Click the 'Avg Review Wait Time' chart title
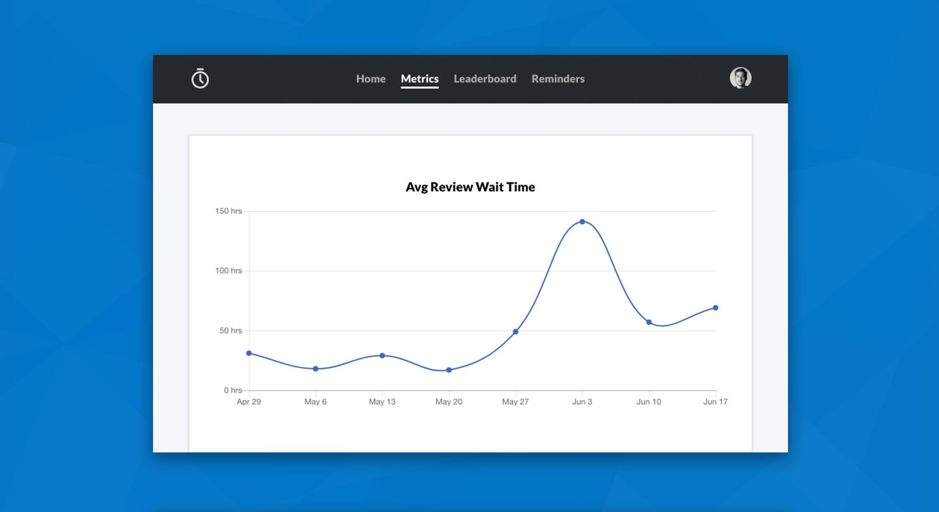Viewport: 939px width, 512px height. pyautogui.click(x=470, y=187)
